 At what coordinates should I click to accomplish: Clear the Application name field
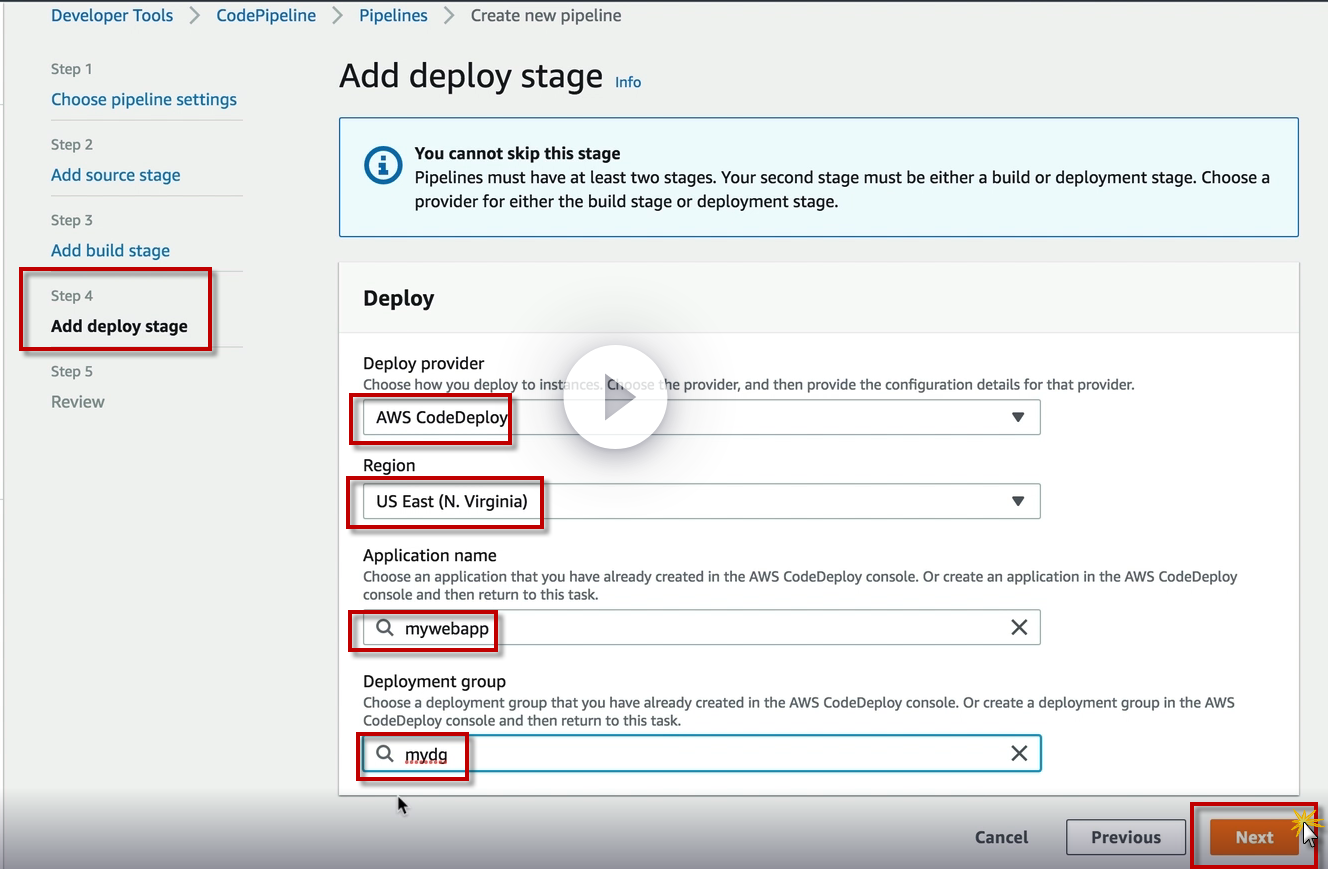[1019, 627]
